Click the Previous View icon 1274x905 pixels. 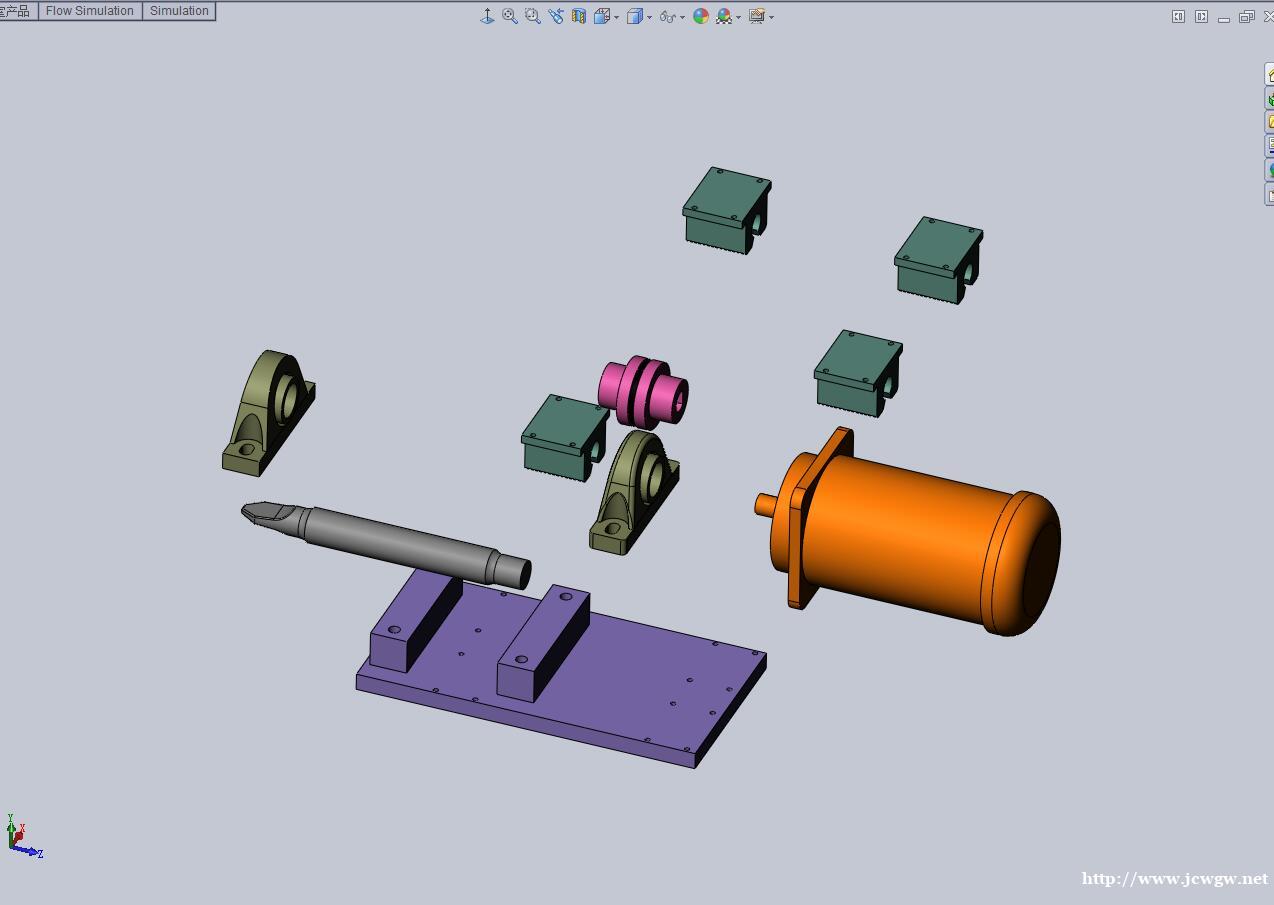(x=556, y=16)
